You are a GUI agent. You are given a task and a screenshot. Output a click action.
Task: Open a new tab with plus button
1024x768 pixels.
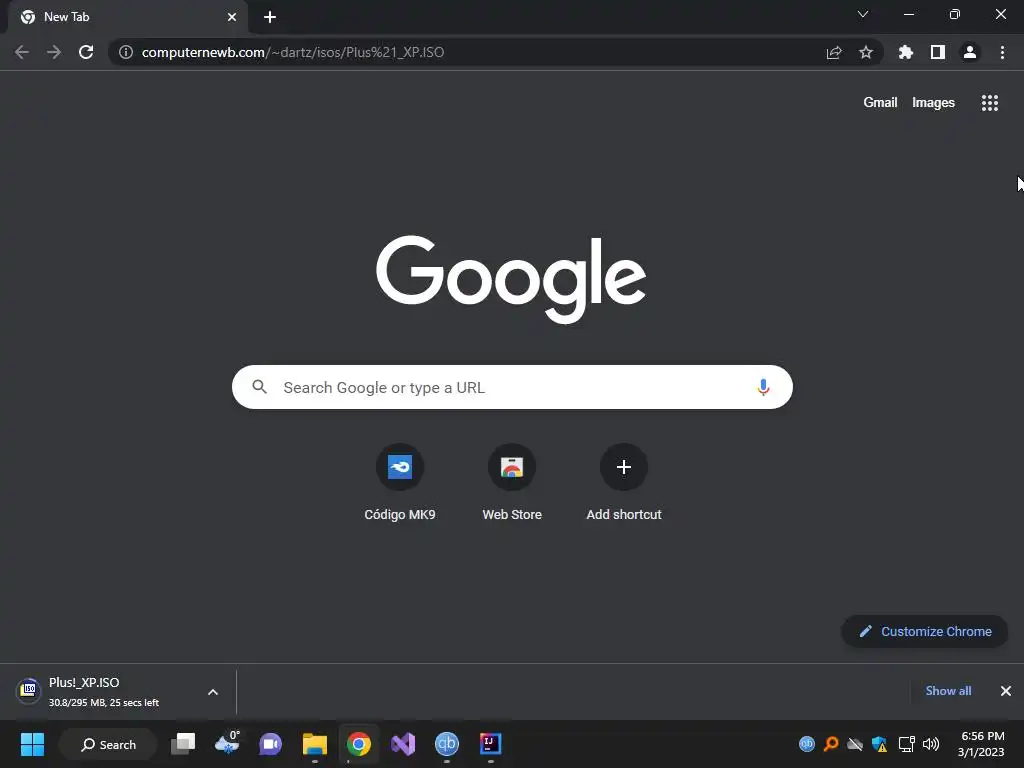click(x=270, y=17)
